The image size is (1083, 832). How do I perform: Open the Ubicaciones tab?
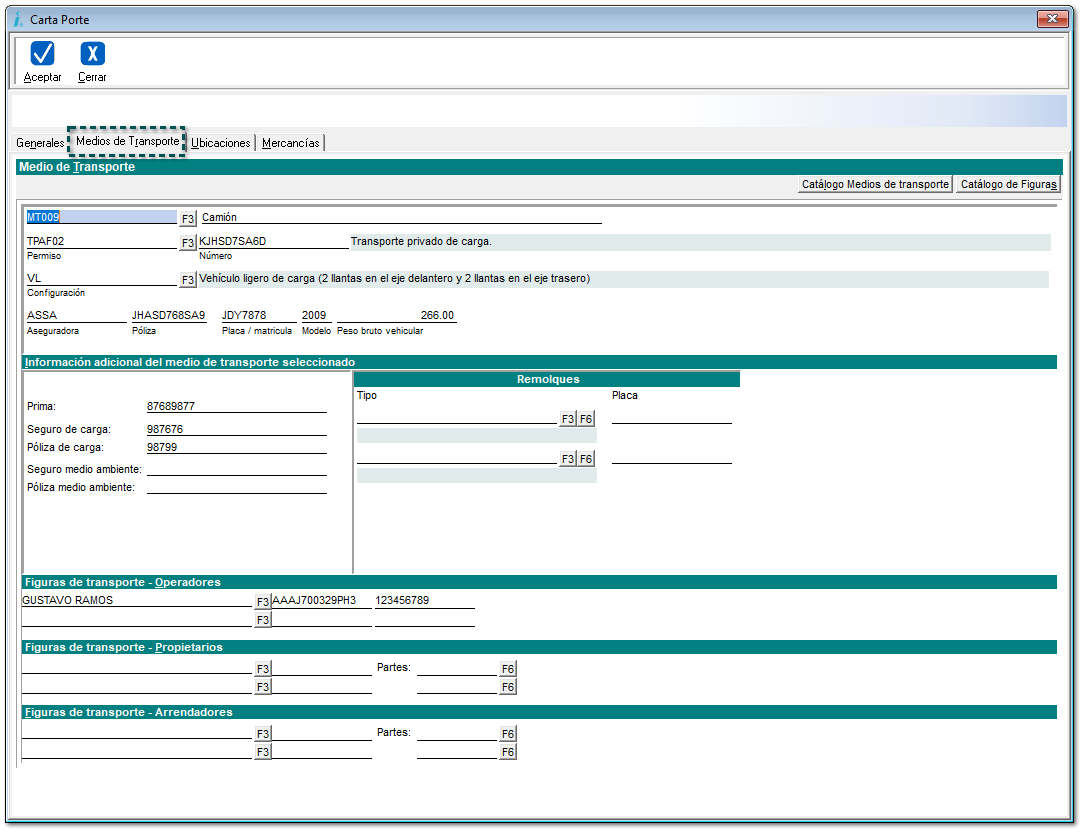pos(221,143)
